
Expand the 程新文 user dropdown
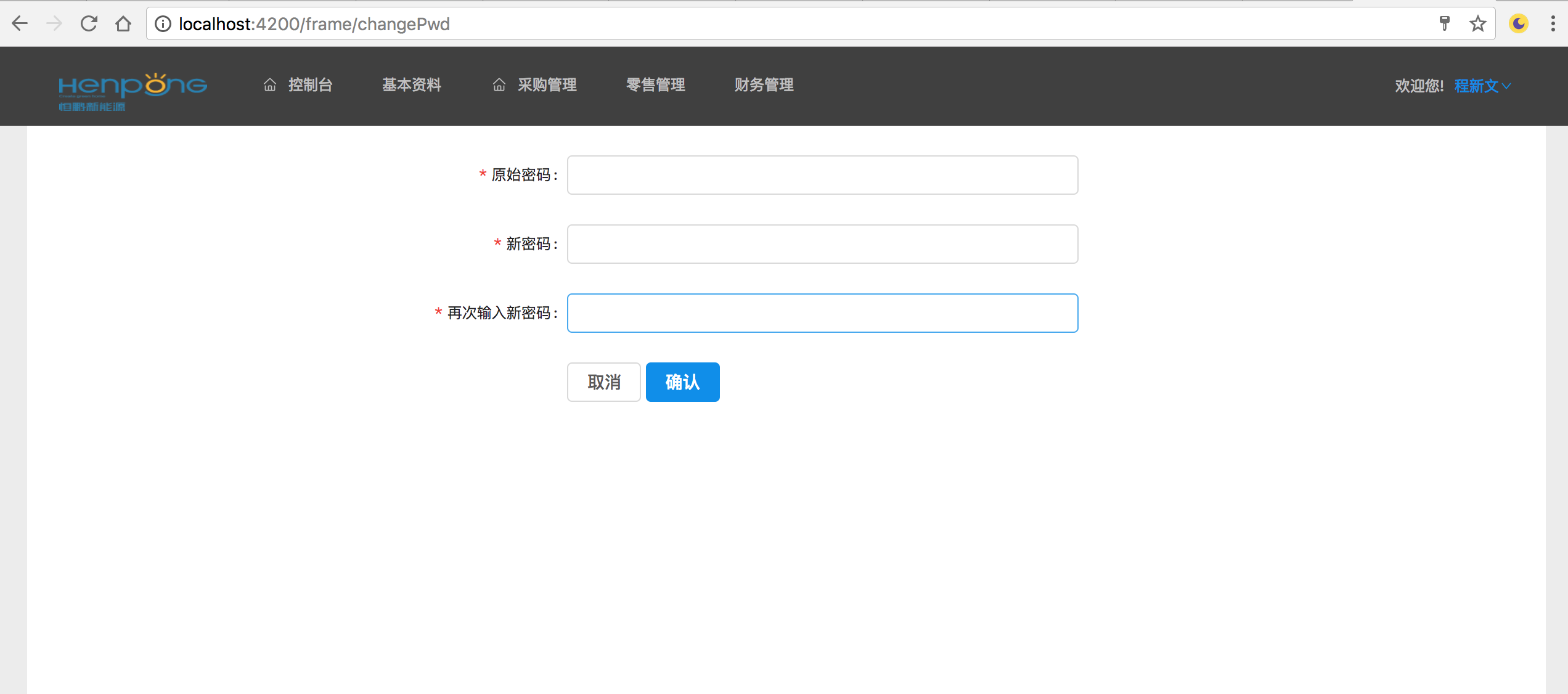1482,86
